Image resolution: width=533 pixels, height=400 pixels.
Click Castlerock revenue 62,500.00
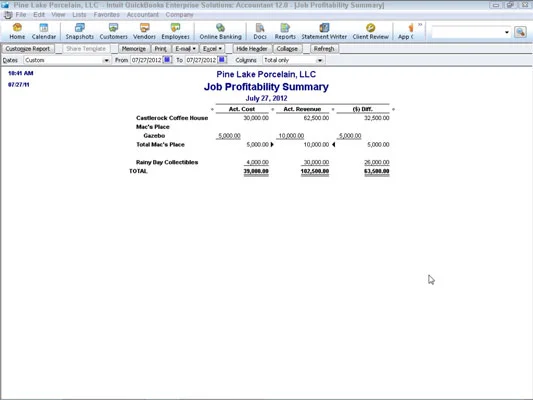tap(316, 118)
